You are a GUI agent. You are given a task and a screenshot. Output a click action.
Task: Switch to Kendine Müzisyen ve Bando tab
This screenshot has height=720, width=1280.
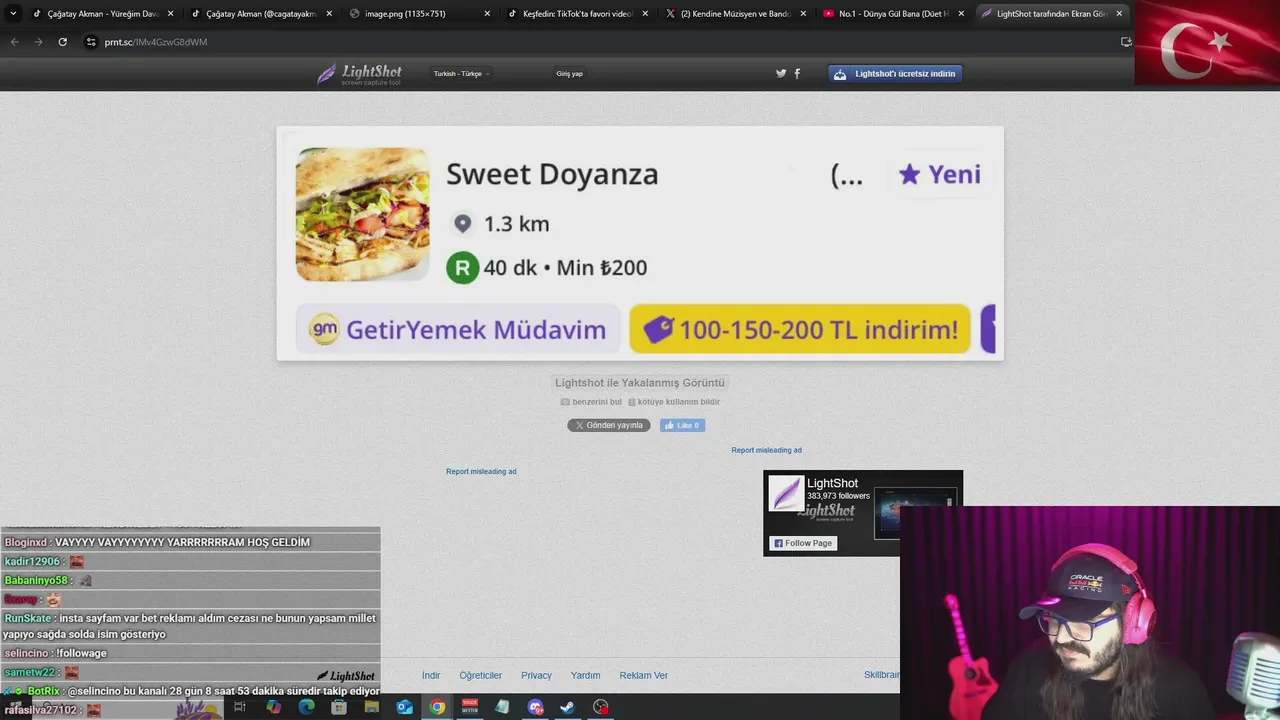click(x=735, y=14)
